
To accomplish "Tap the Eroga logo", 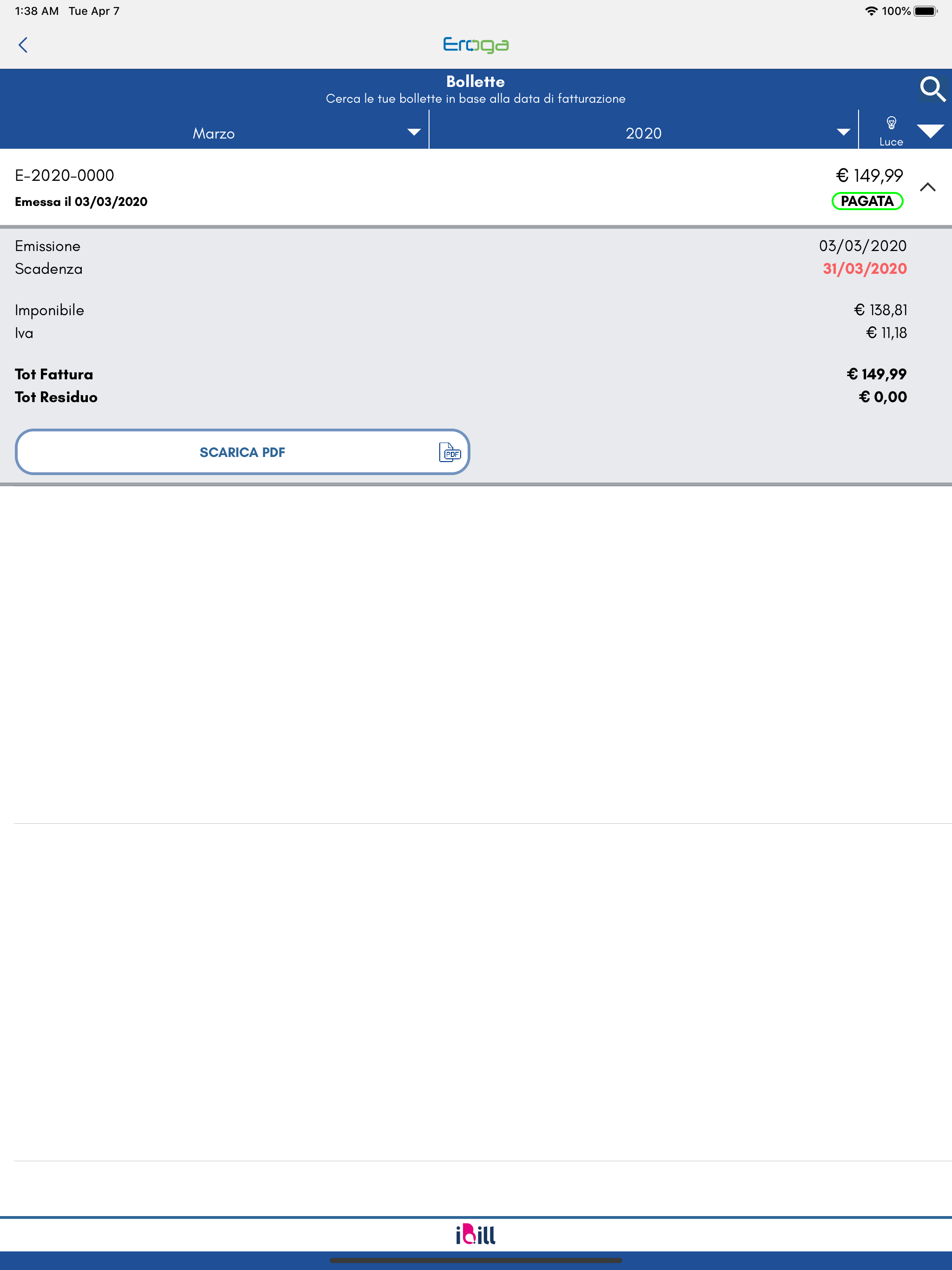I will (x=476, y=45).
